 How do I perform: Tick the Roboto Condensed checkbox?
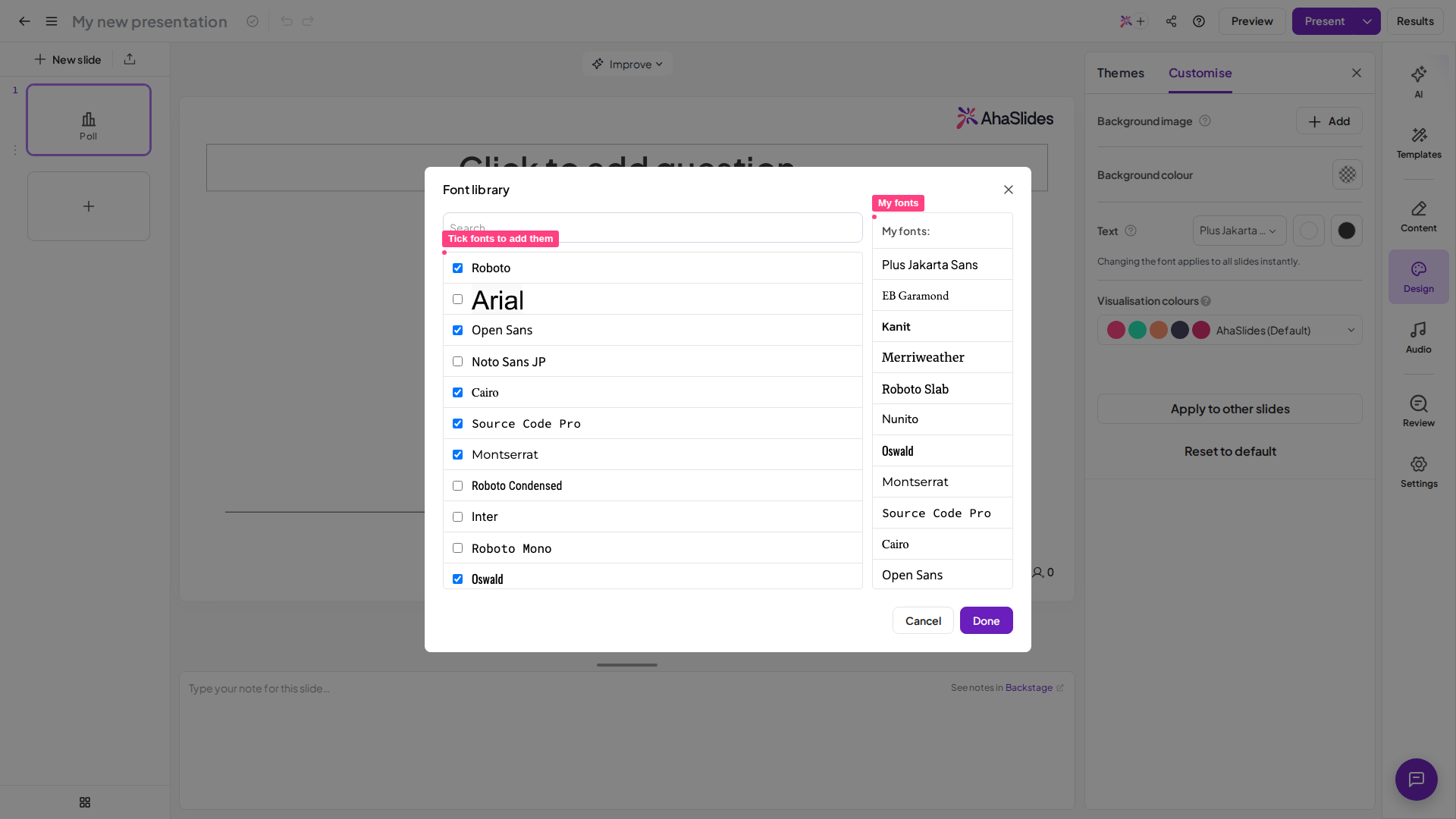point(457,486)
